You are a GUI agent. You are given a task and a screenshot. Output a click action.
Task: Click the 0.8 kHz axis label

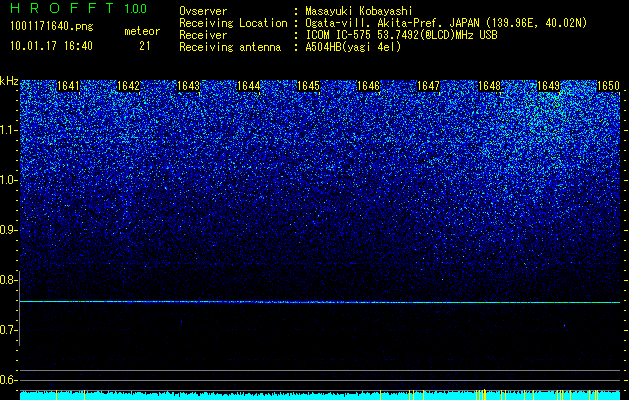coord(8,280)
